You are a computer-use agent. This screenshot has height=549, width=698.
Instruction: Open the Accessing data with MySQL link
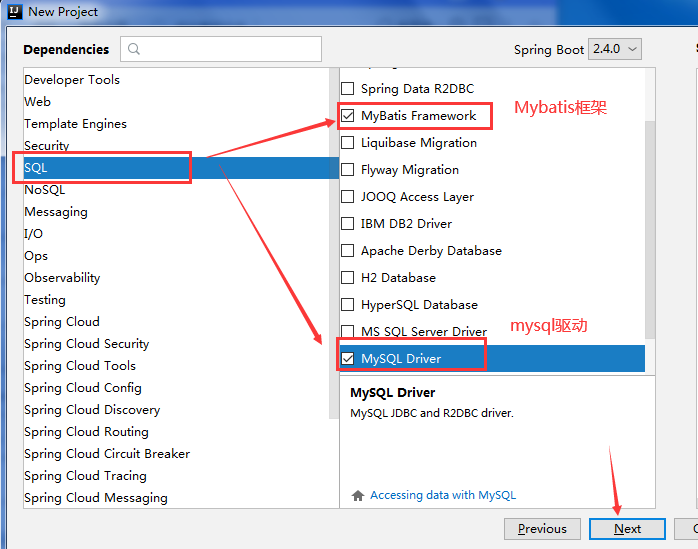(x=443, y=495)
